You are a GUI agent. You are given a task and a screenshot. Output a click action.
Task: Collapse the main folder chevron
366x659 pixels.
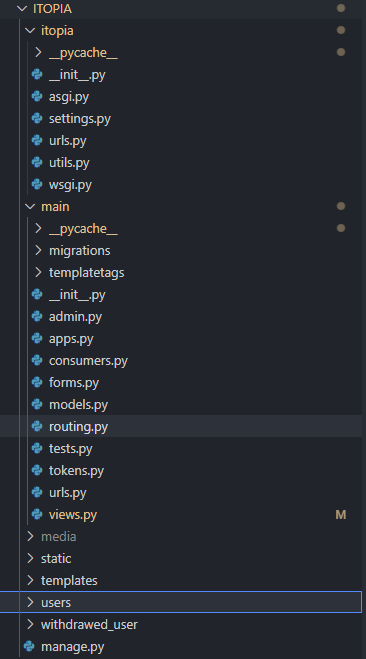30,206
